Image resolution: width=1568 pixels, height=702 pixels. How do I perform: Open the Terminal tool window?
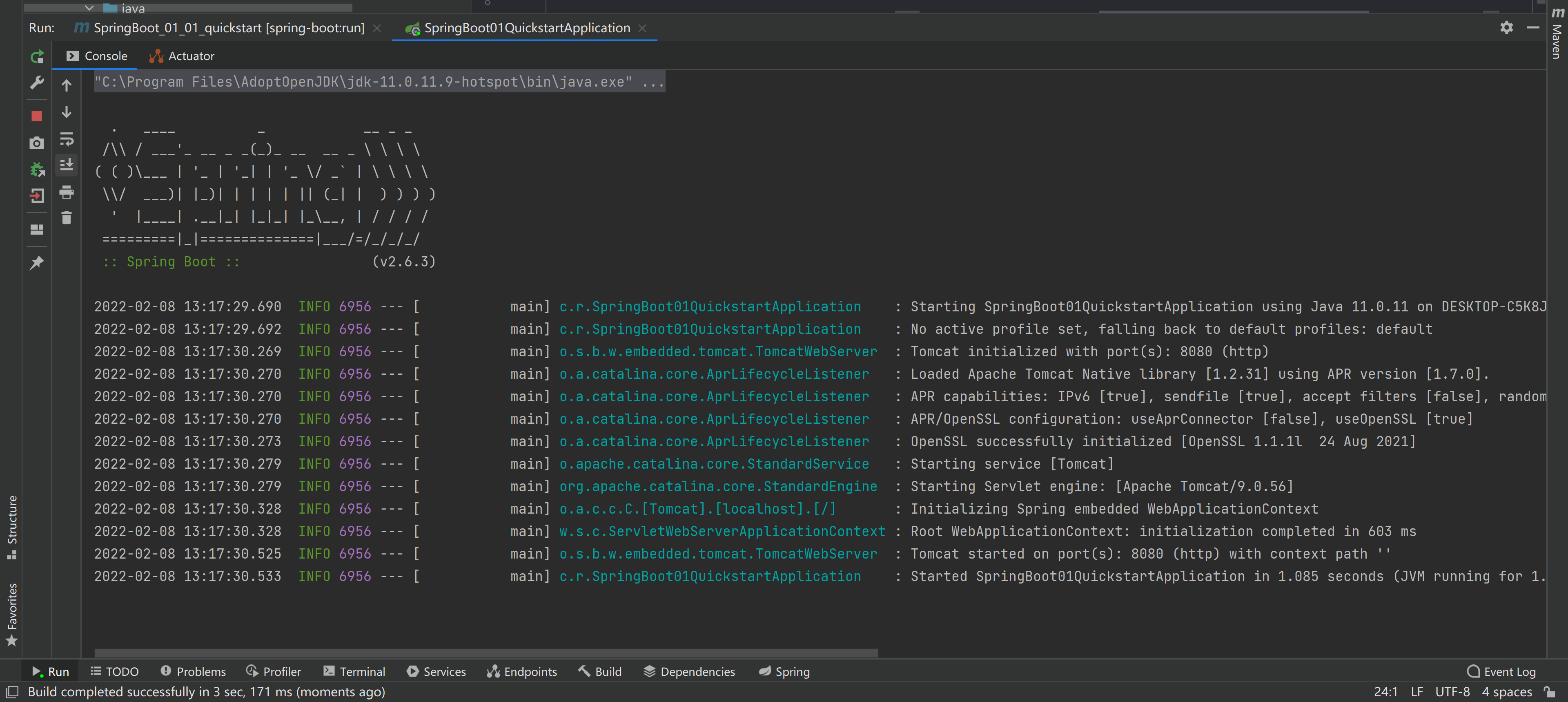(x=354, y=671)
